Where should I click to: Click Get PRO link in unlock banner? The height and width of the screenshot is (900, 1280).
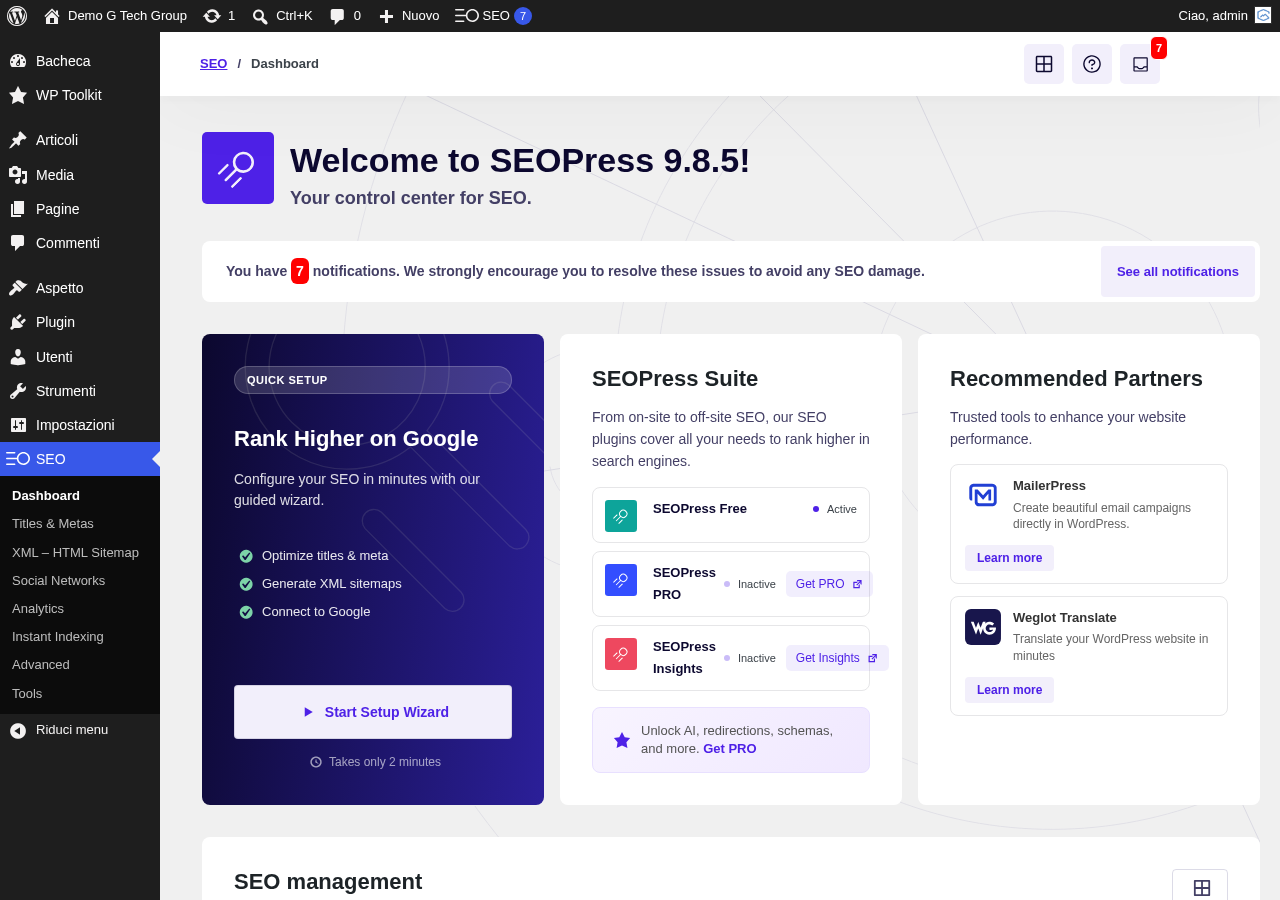click(730, 748)
